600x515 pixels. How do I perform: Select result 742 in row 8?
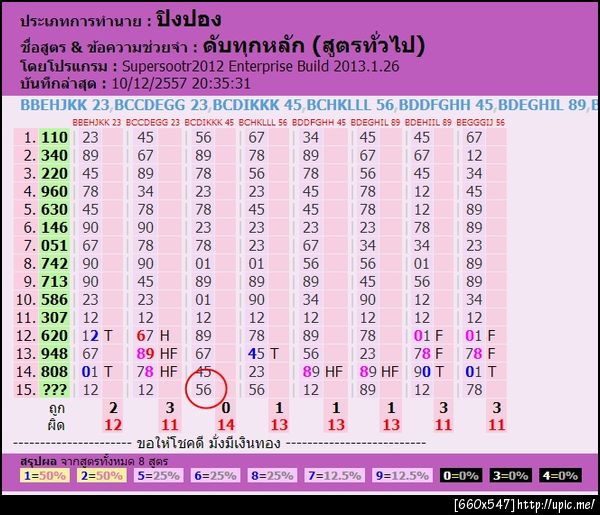tap(54, 263)
